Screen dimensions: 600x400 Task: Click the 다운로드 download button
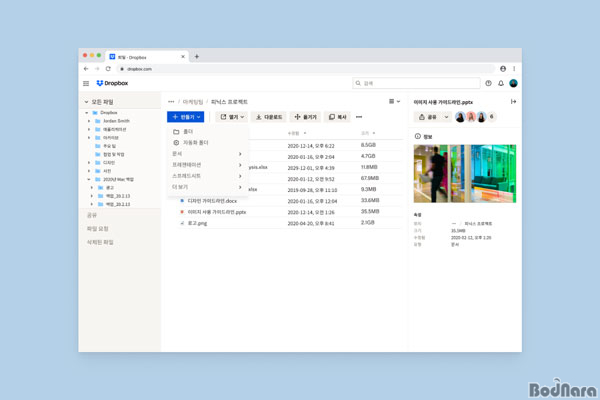coord(269,117)
